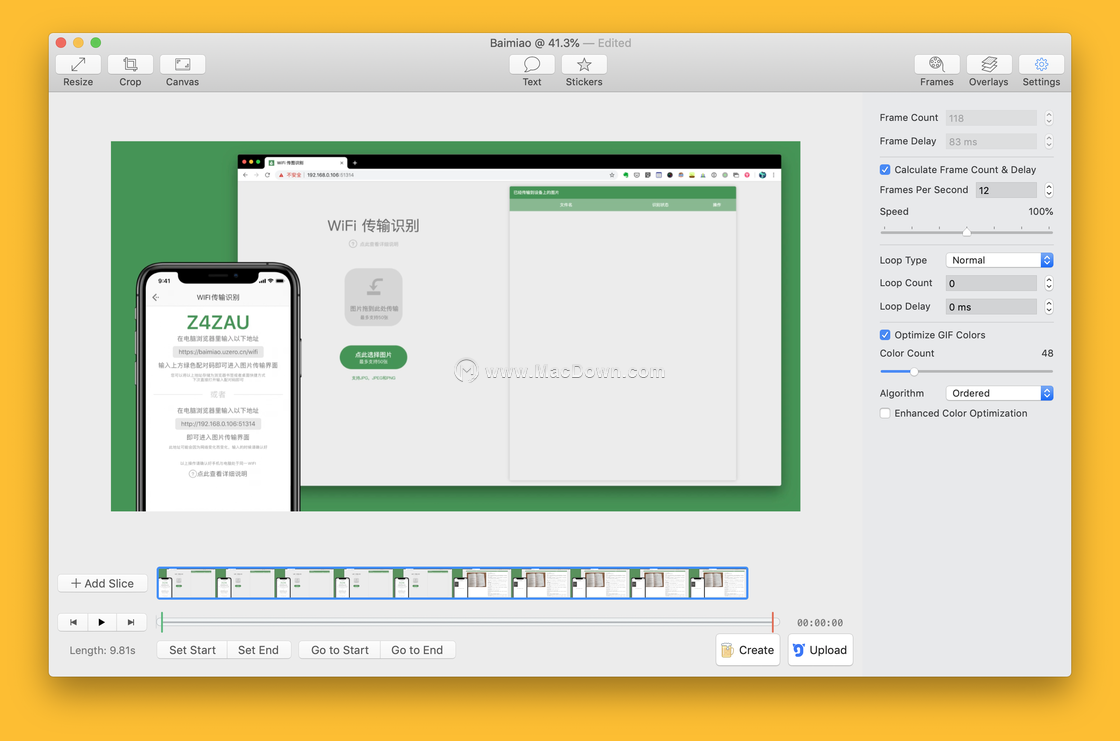This screenshot has height=741, width=1120.
Task: Click Go to End
Action: pyautogui.click(x=417, y=650)
